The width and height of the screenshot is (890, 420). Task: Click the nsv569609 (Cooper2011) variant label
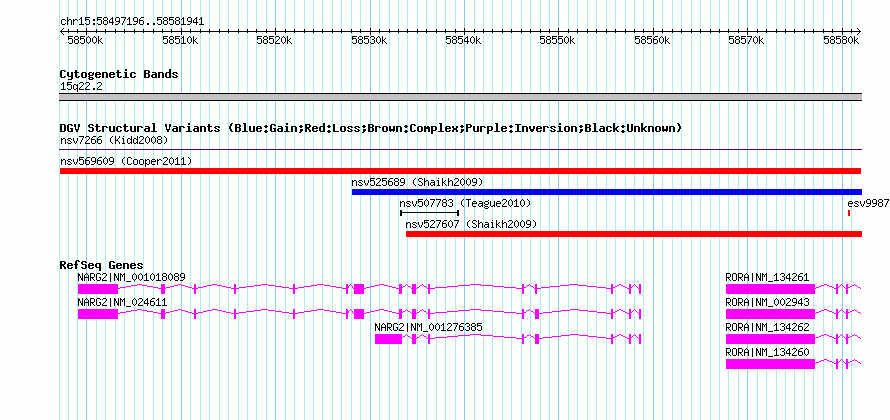[126, 161]
